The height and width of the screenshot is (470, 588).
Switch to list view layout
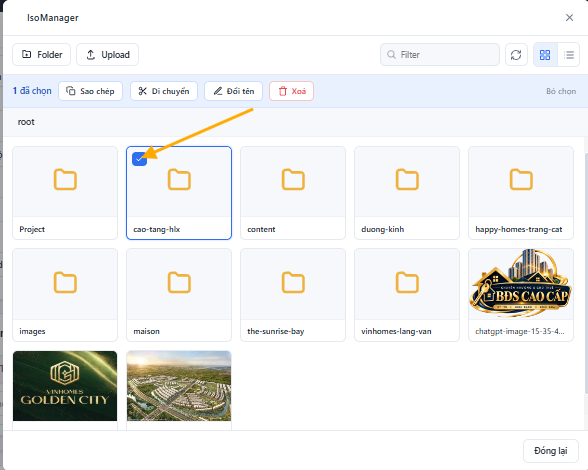[568, 55]
